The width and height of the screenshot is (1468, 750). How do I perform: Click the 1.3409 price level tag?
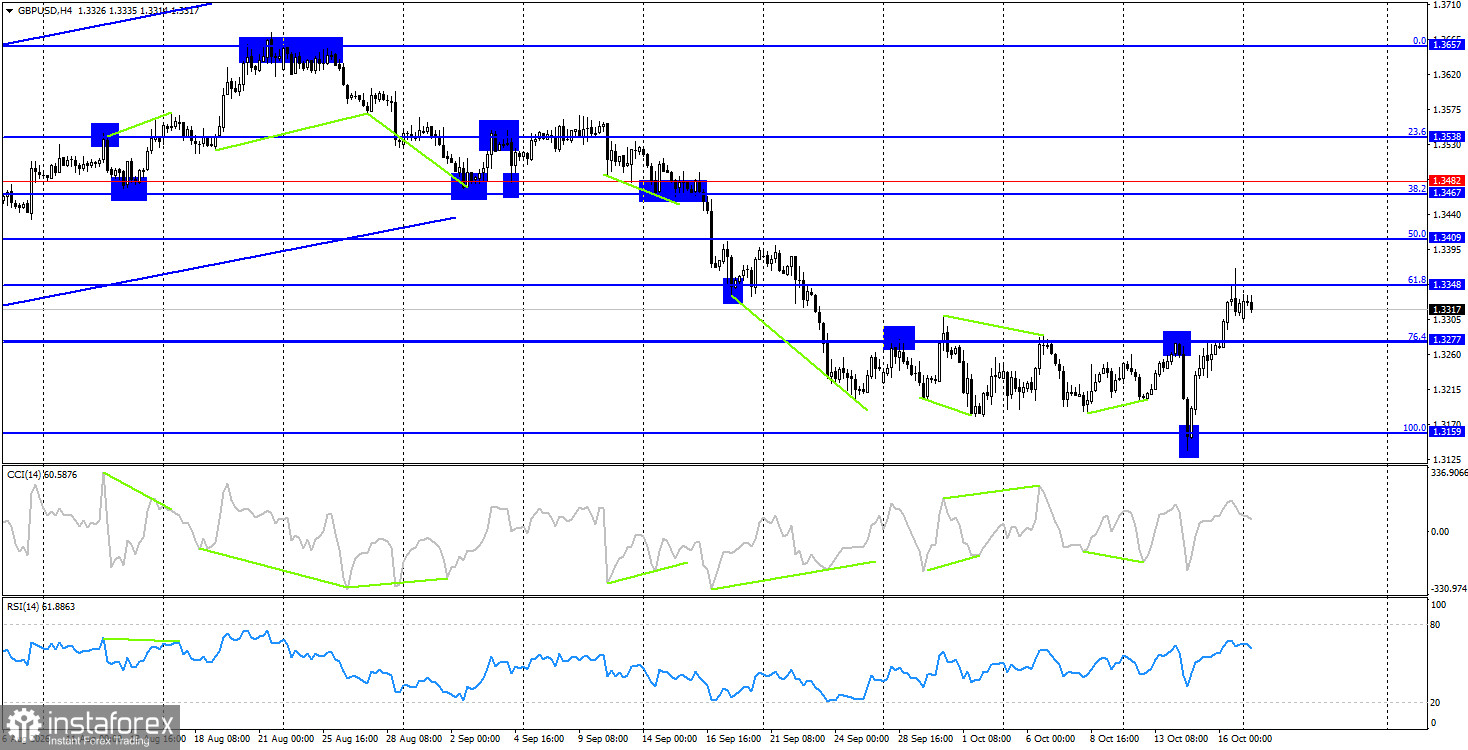[x=1447, y=238]
